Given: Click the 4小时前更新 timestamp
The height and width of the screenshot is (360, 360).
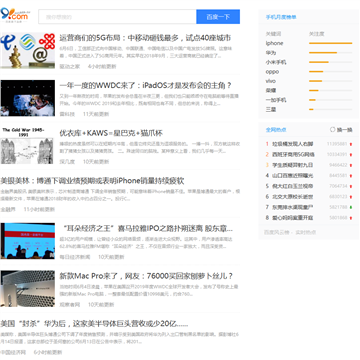Looking at the screenshot, I should 102,66.
